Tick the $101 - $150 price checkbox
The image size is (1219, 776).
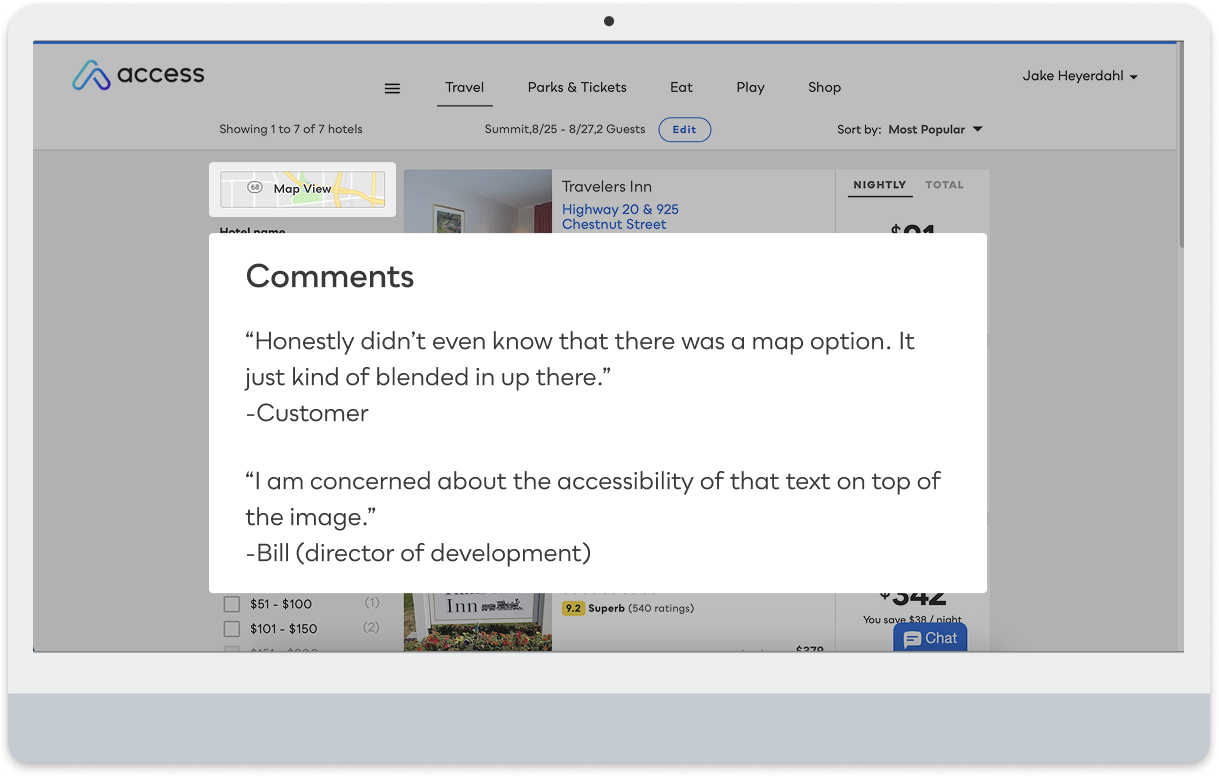232,629
